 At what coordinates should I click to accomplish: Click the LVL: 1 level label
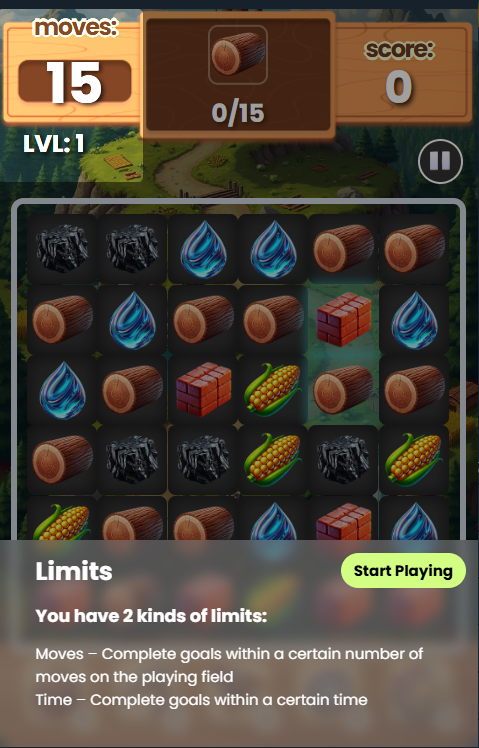point(54,143)
